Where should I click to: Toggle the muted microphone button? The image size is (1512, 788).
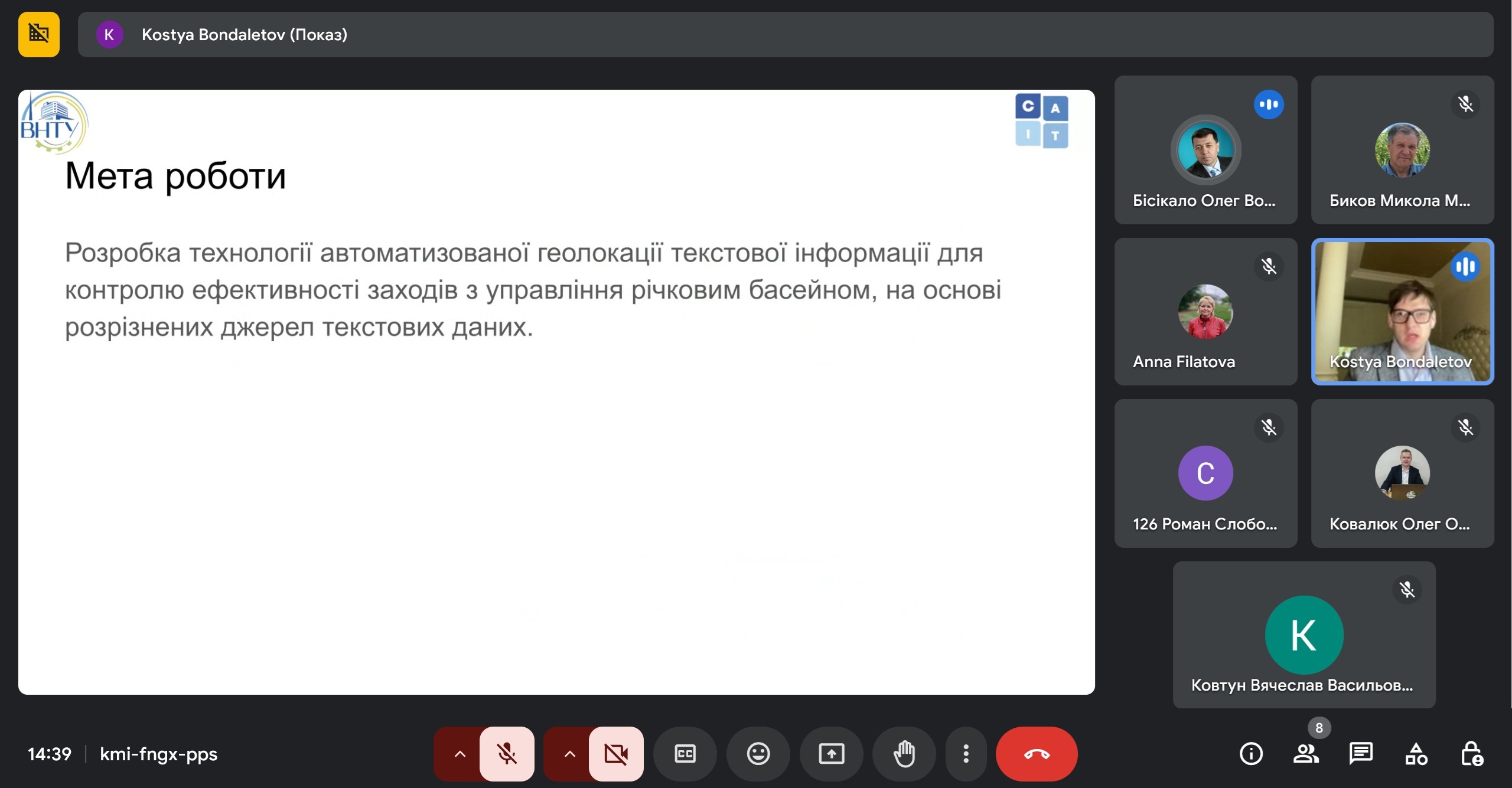click(x=507, y=754)
